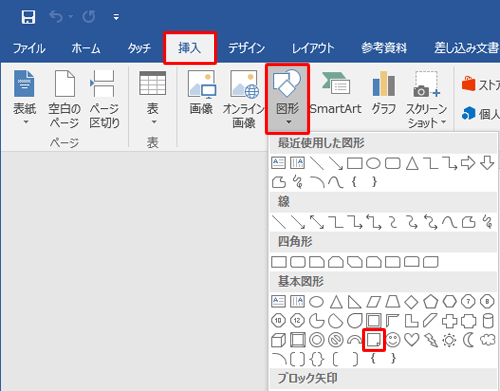
Task: Select the right triangle in 基本図形
Action: tap(354, 302)
